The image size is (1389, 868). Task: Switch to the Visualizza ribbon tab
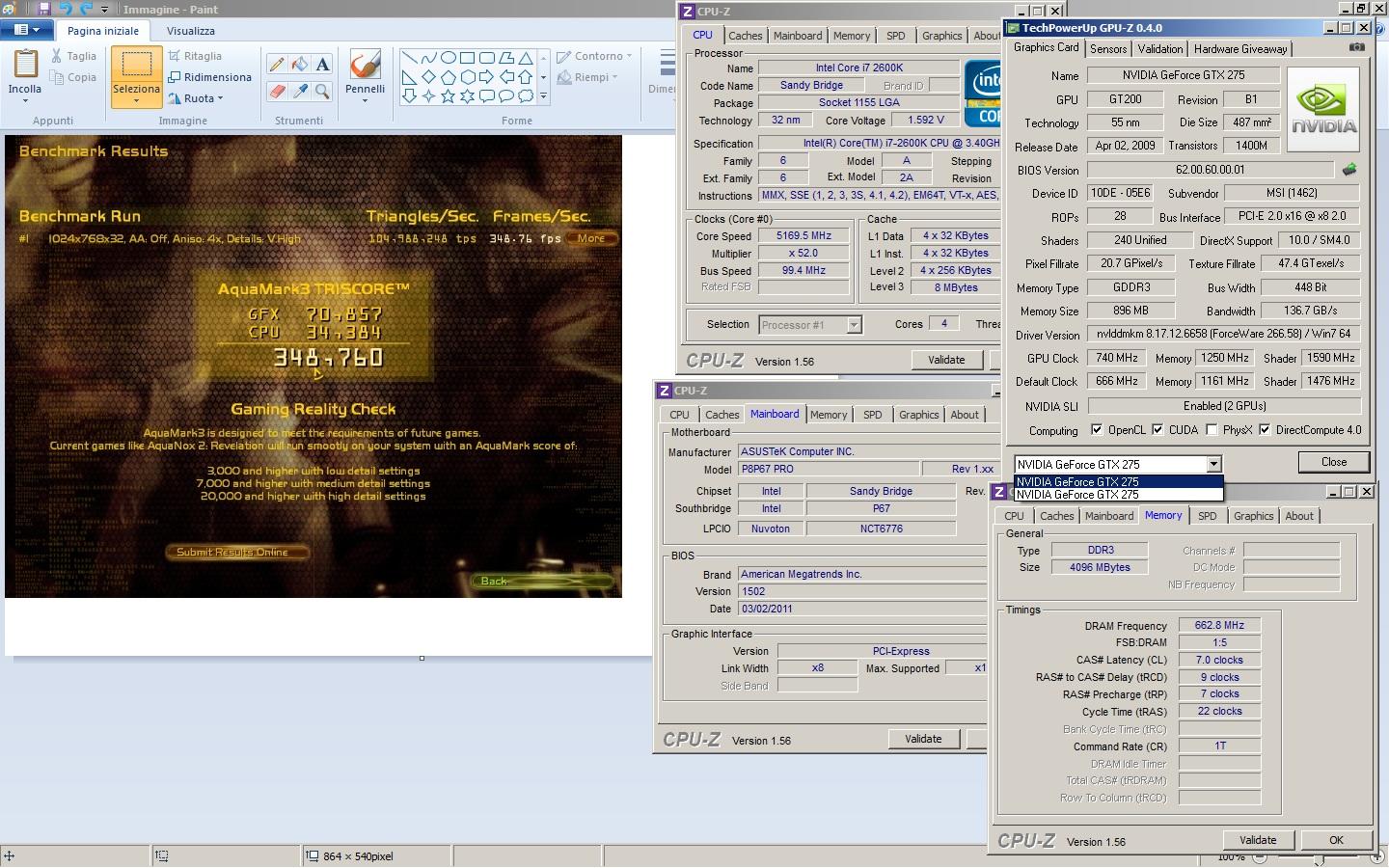190,31
